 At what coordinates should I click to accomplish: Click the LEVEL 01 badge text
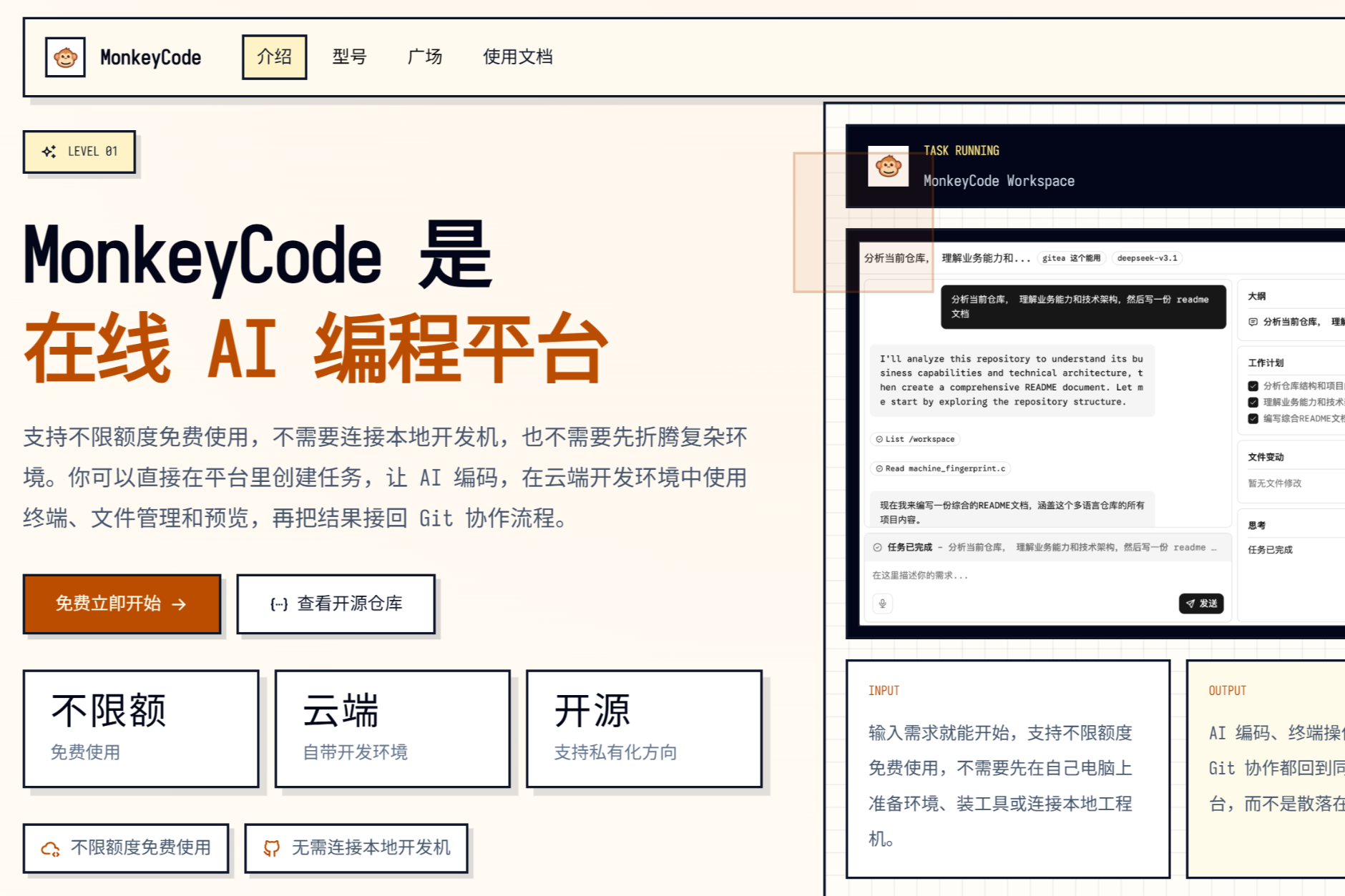click(x=92, y=152)
